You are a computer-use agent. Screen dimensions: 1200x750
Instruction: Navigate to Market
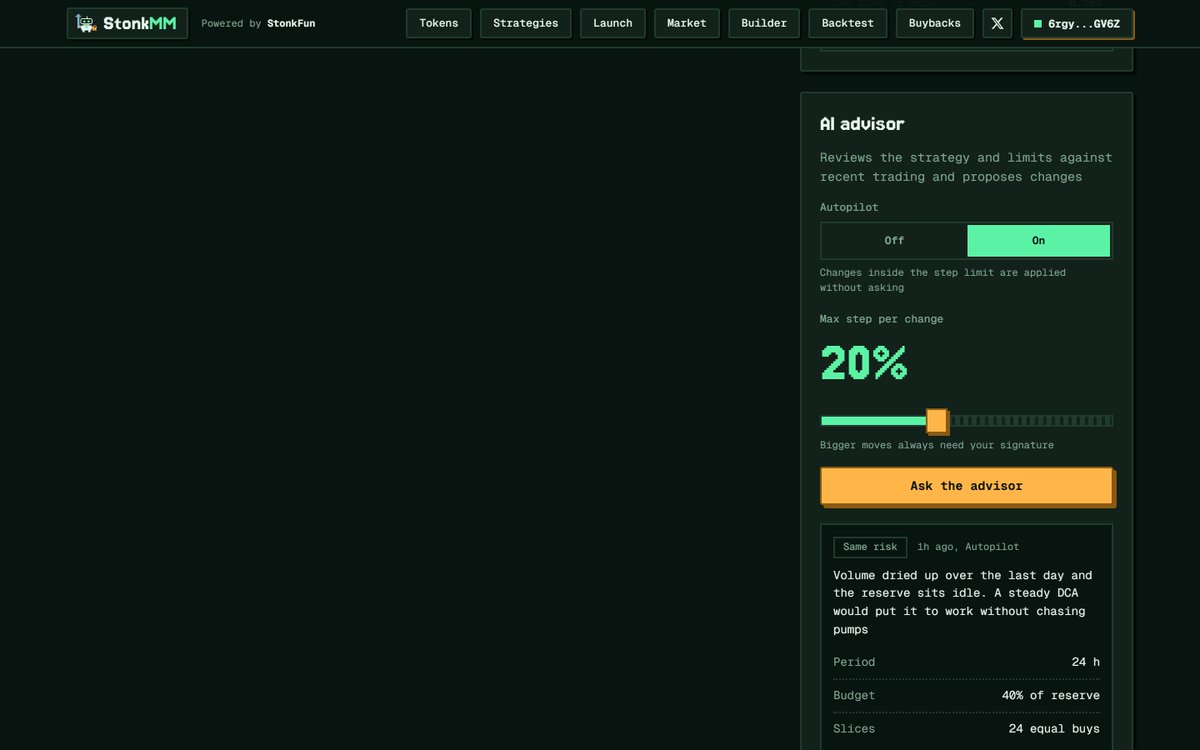687,23
